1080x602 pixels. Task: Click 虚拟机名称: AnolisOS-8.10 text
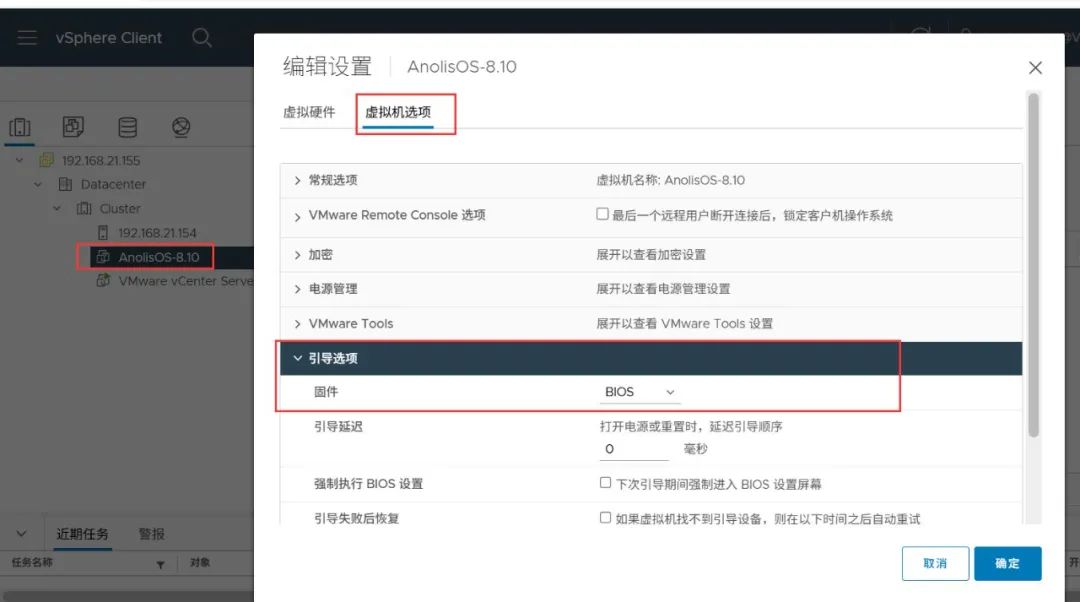671,180
